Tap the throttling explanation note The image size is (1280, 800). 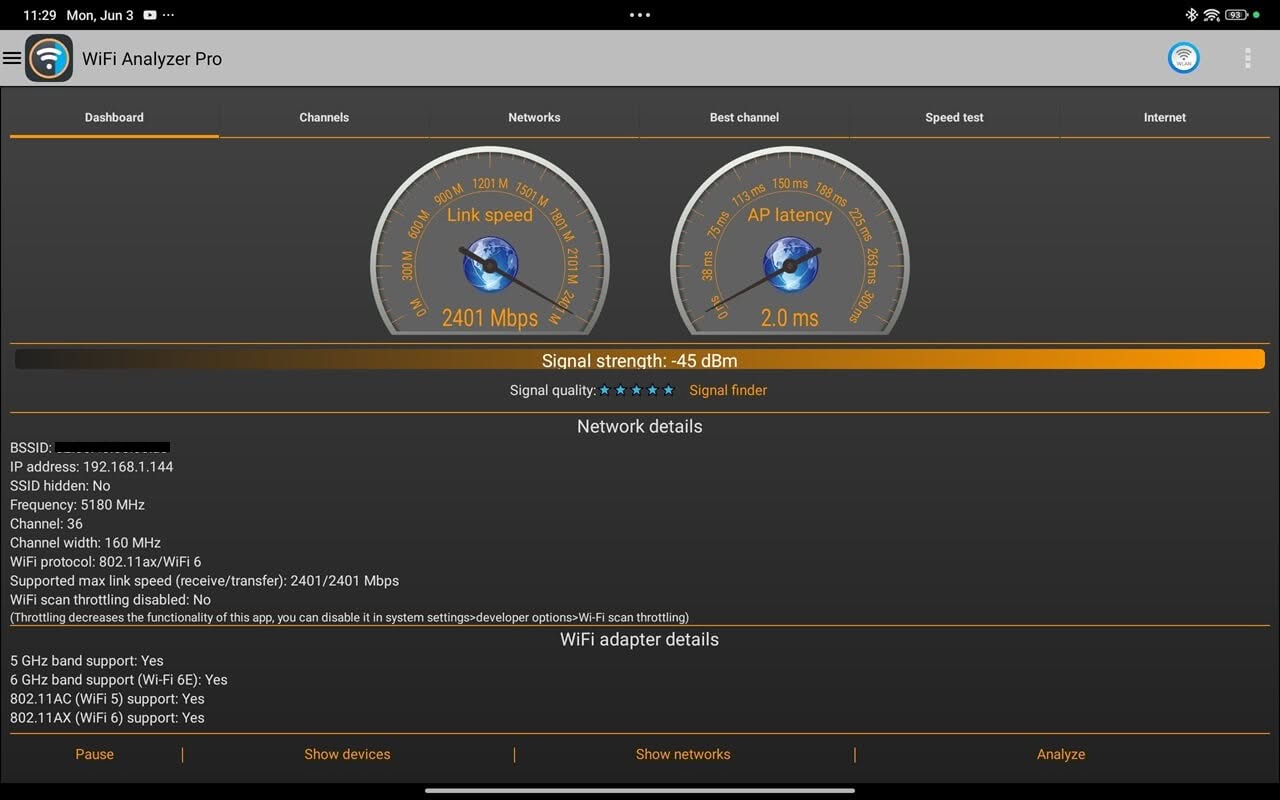[x=349, y=617]
